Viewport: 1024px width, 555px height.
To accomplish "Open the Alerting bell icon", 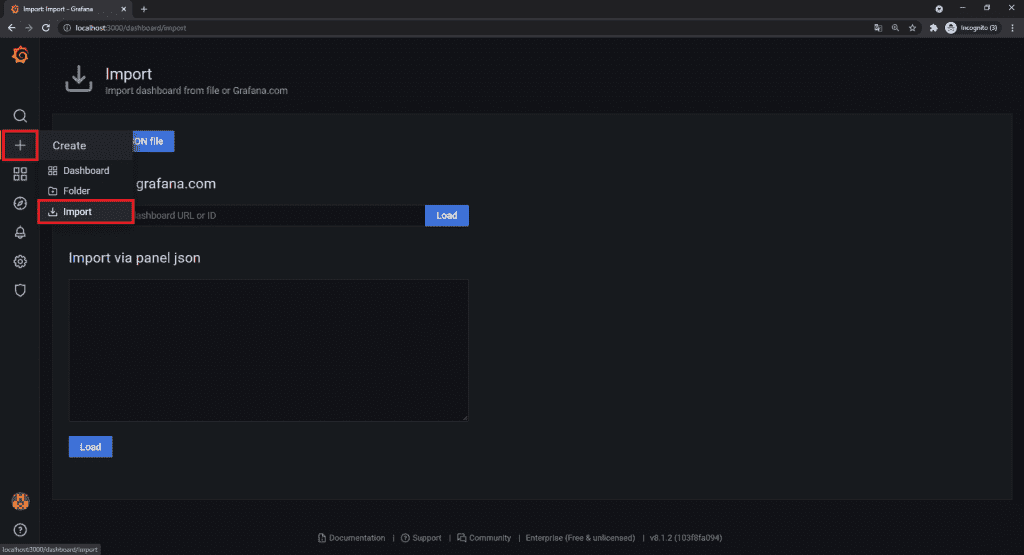I will tap(20, 232).
